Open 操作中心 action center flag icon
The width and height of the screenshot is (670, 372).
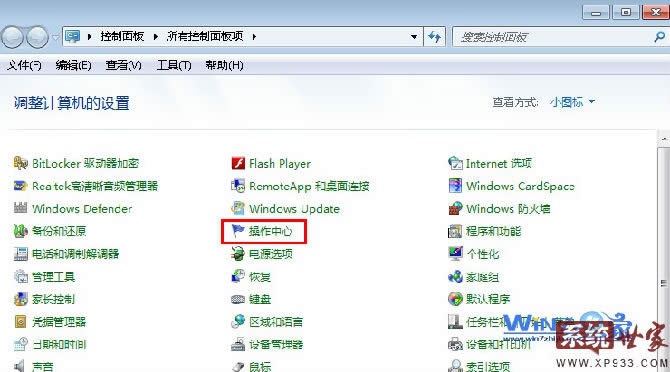(x=238, y=231)
